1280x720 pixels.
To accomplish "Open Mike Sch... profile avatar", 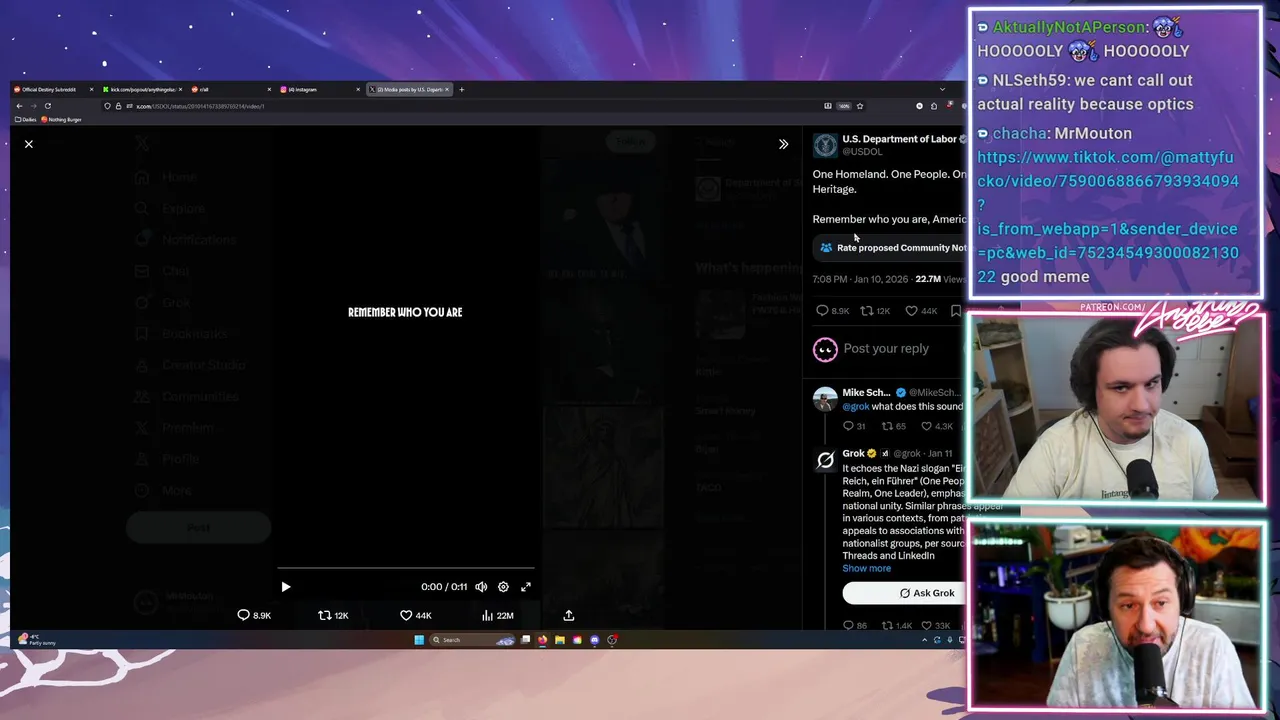I will tap(825, 398).
